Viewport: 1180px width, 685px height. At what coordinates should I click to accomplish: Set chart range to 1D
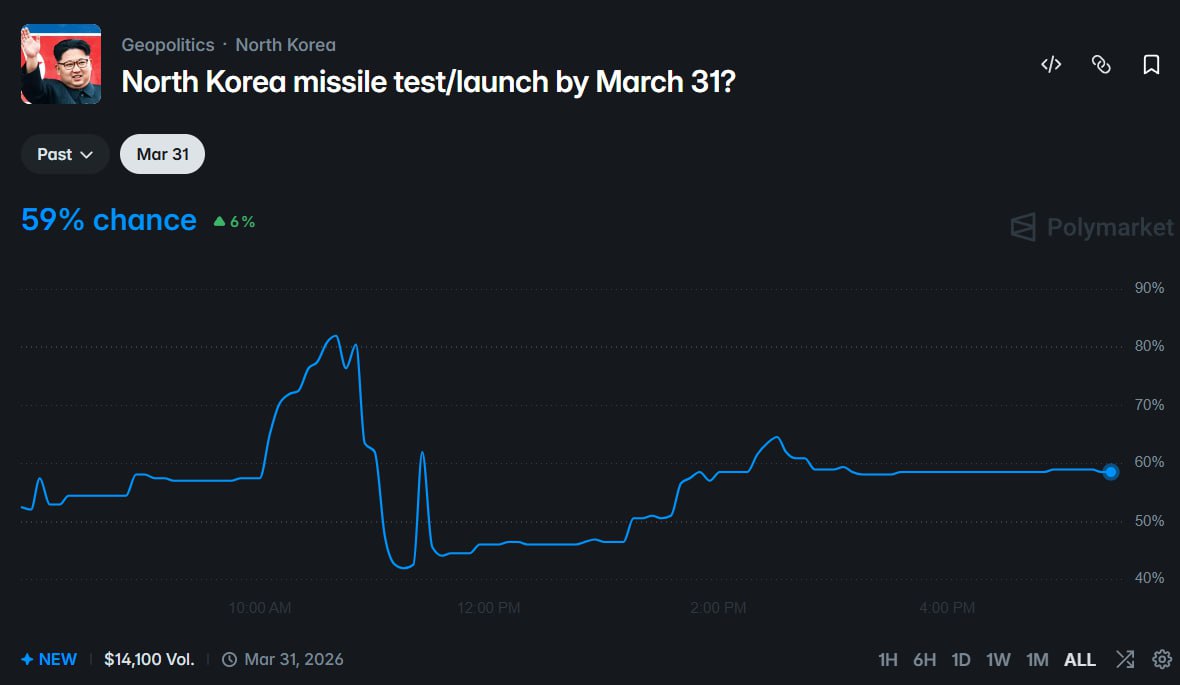(x=961, y=659)
